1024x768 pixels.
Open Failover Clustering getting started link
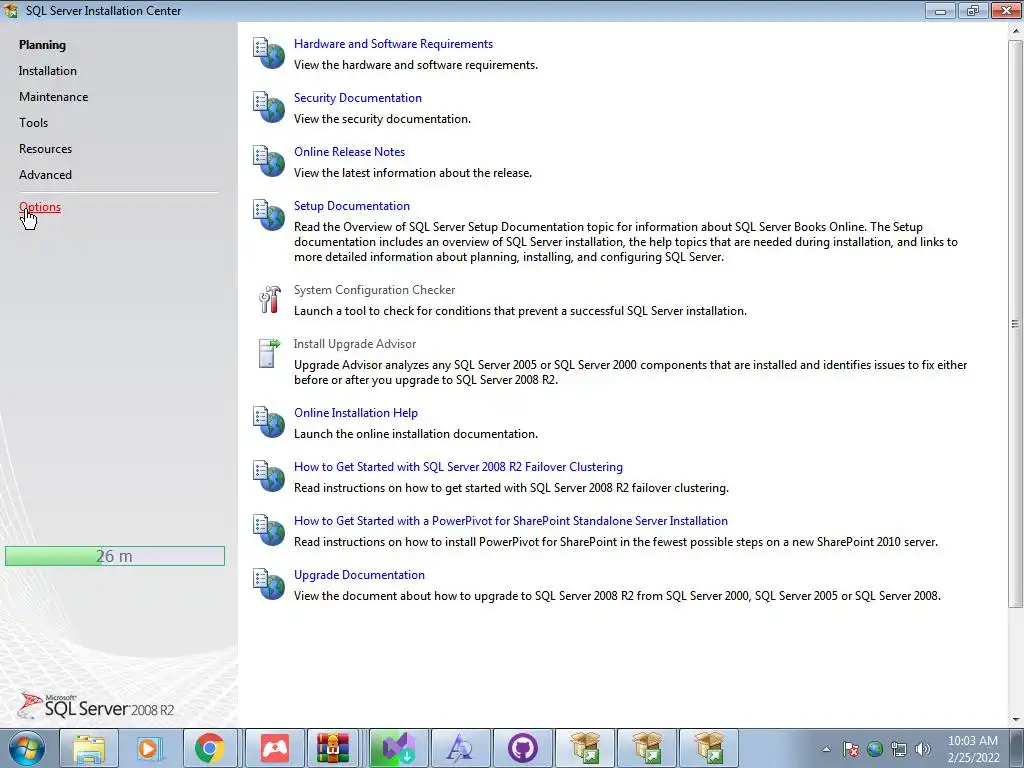coord(458,467)
